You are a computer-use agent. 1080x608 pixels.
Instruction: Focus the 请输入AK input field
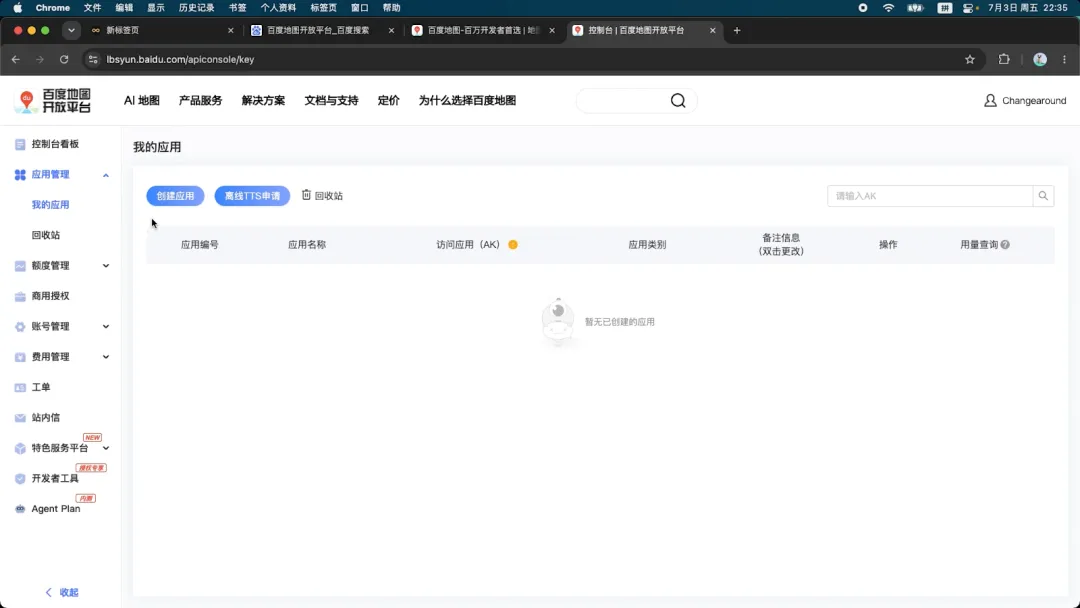pyautogui.click(x=930, y=196)
